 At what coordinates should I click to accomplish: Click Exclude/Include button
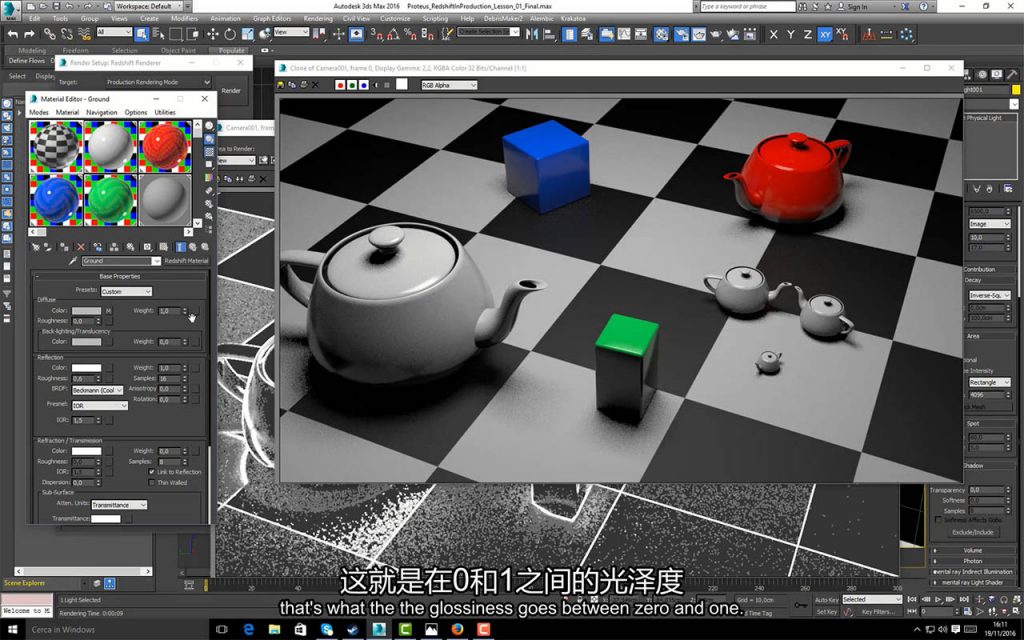972,532
